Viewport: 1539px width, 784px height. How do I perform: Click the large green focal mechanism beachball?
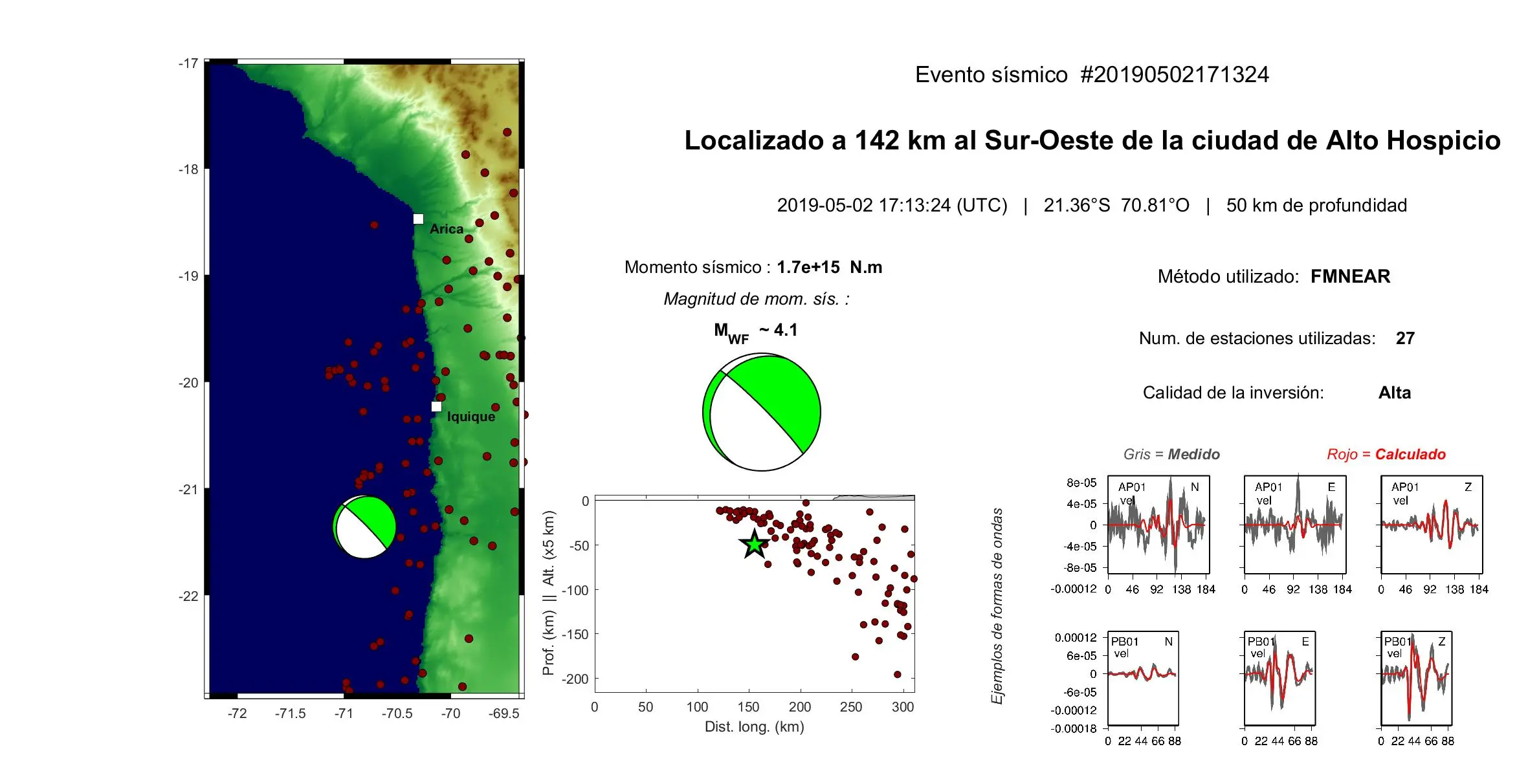[762, 412]
